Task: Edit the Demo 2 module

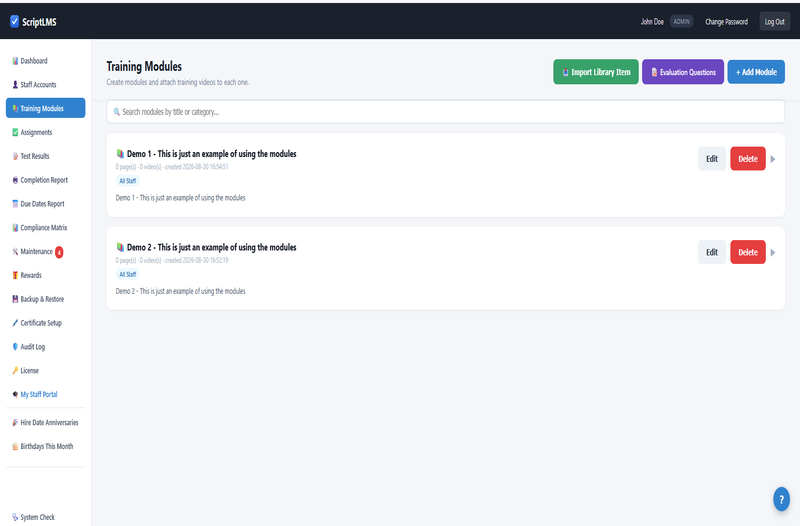Action: [x=712, y=252]
